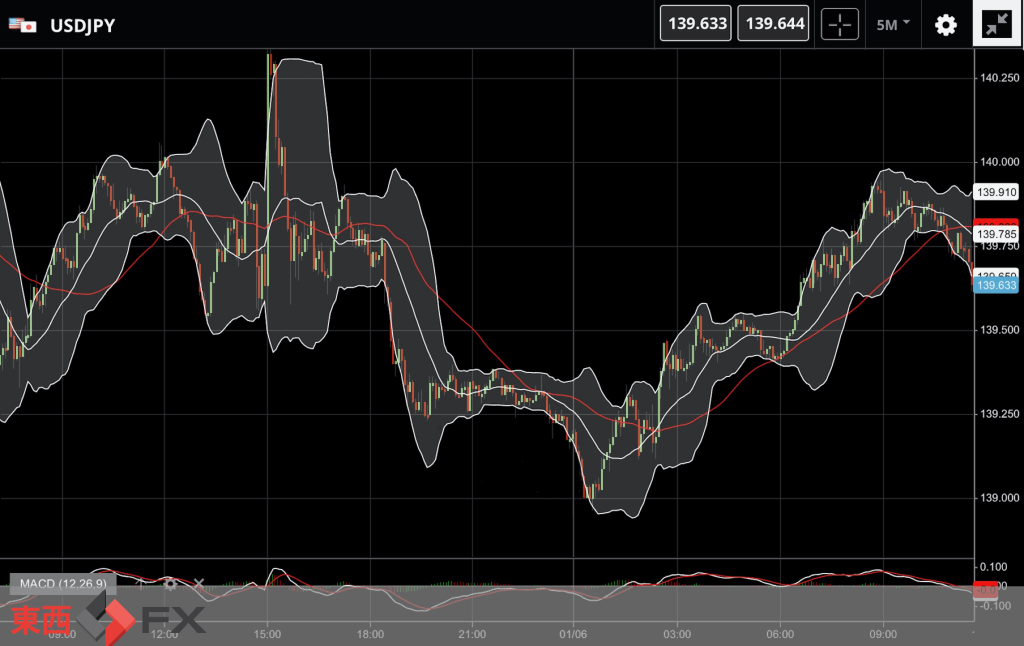
Task: Move MACD pane up with arrow icon
Action: click(x=141, y=584)
